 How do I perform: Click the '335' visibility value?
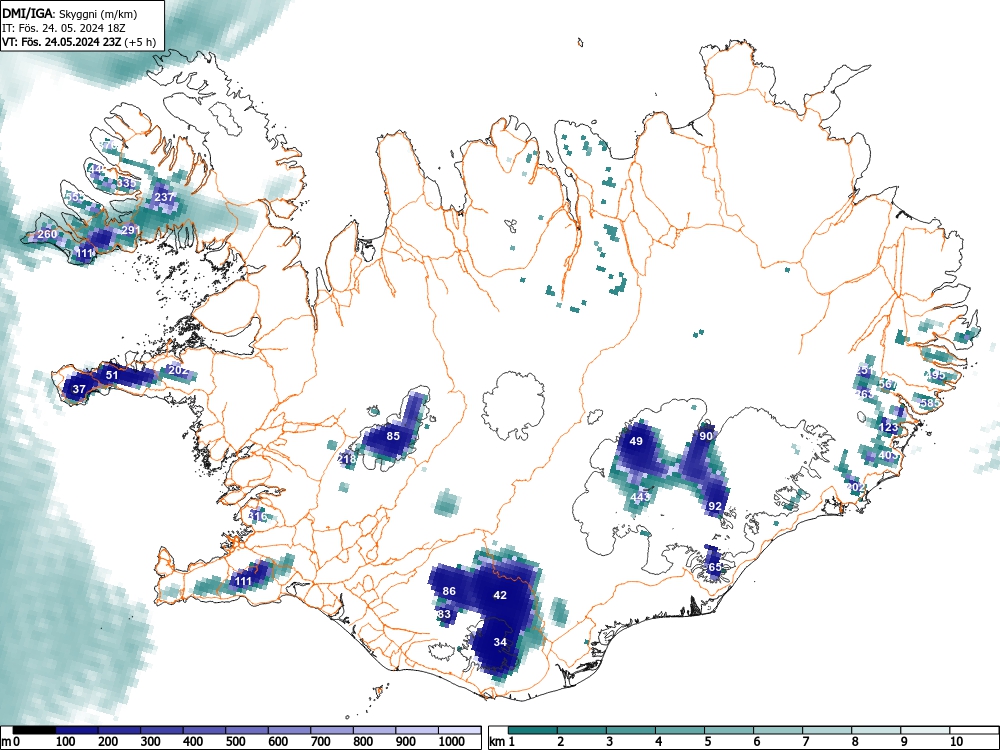[x=126, y=184]
